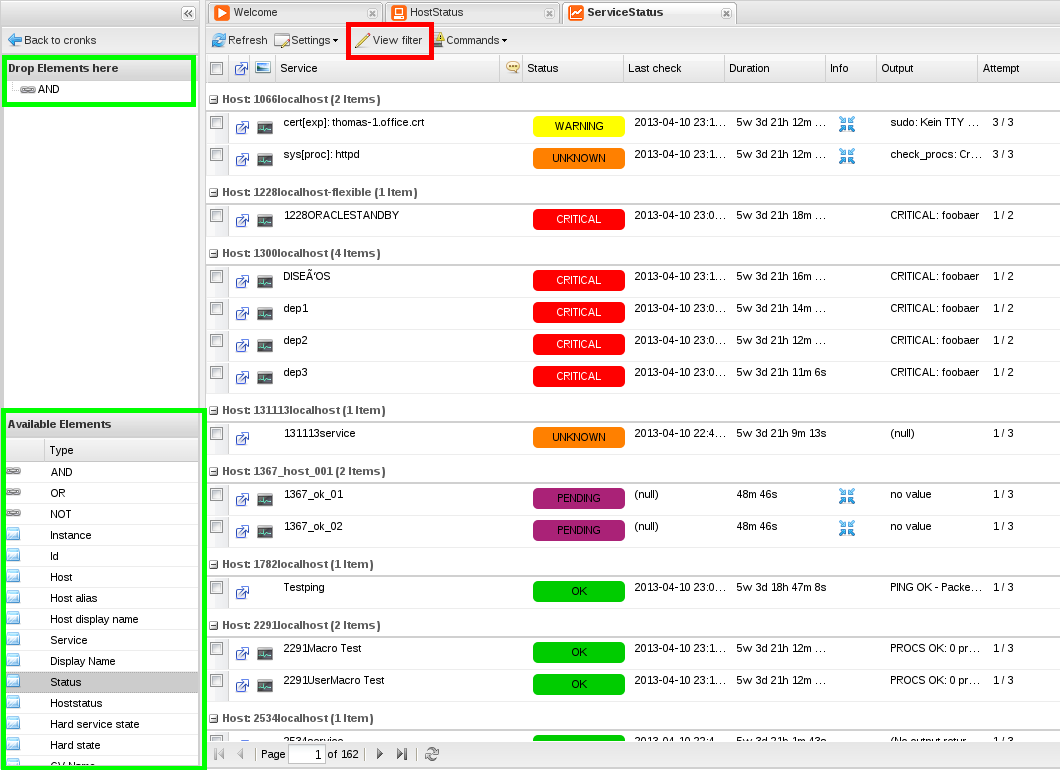Toggle the select-all header checkbox

click(x=217, y=68)
